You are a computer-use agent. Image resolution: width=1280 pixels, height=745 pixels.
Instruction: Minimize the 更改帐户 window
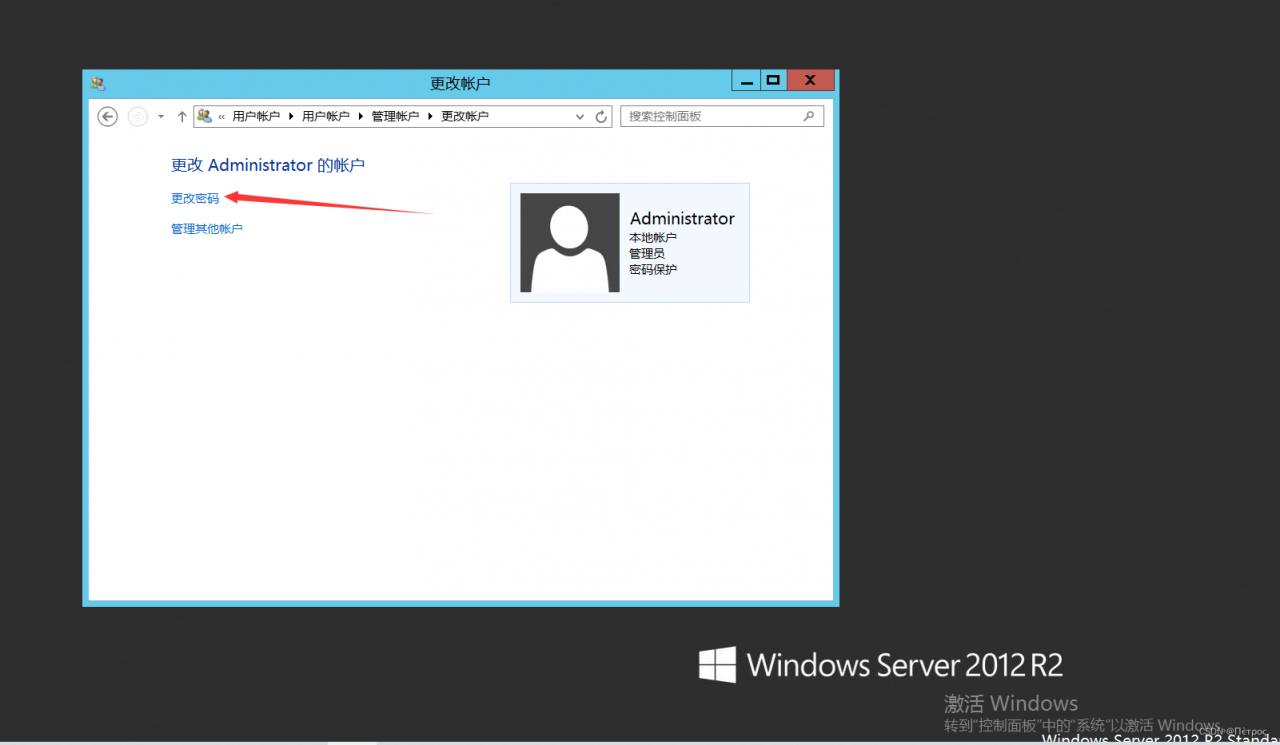coord(746,81)
